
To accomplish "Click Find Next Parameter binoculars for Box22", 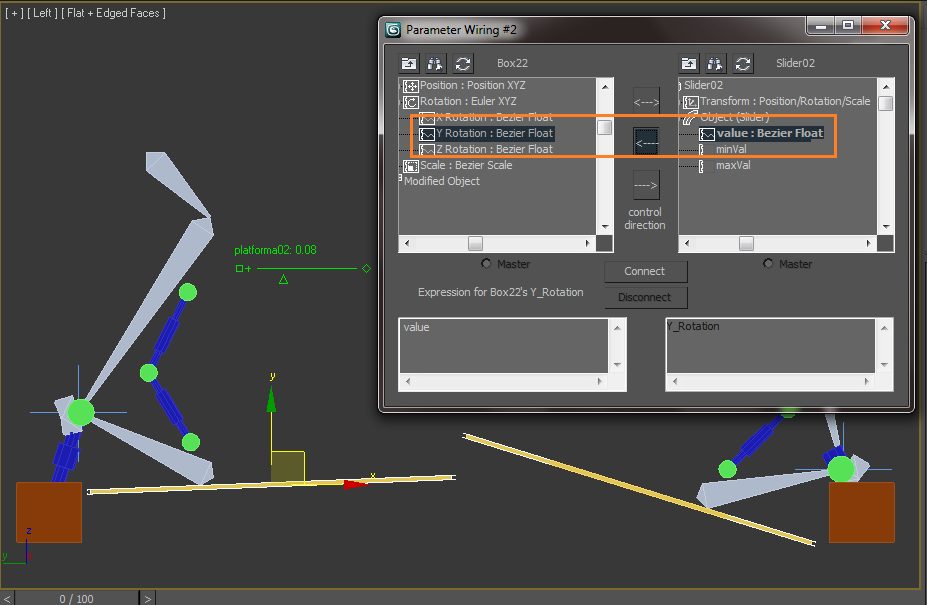I will tap(436, 63).
